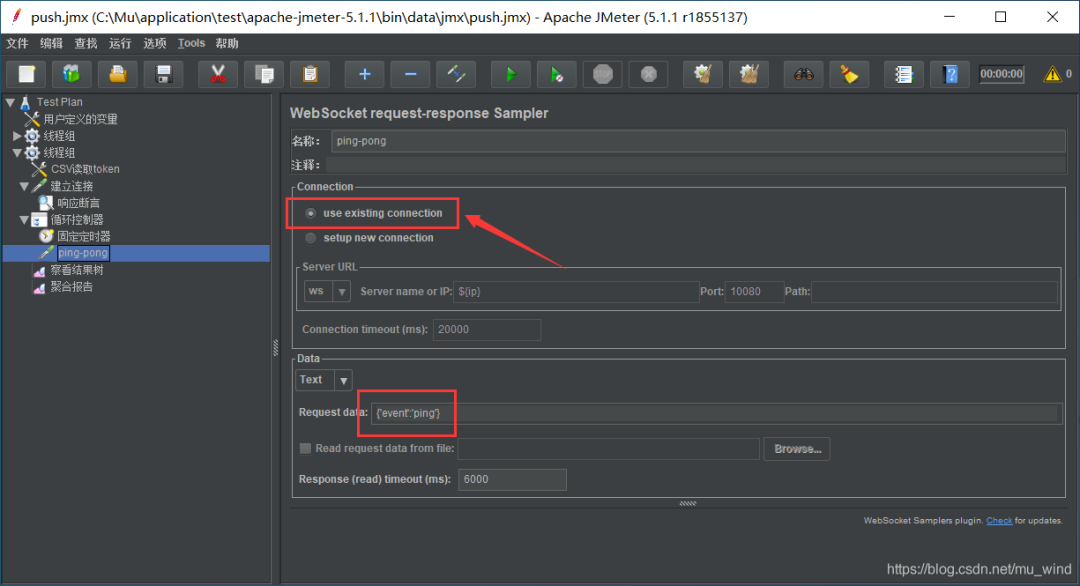Viewport: 1080px width, 586px height.
Task: Click the Request data text field
Action: (716, 413)
